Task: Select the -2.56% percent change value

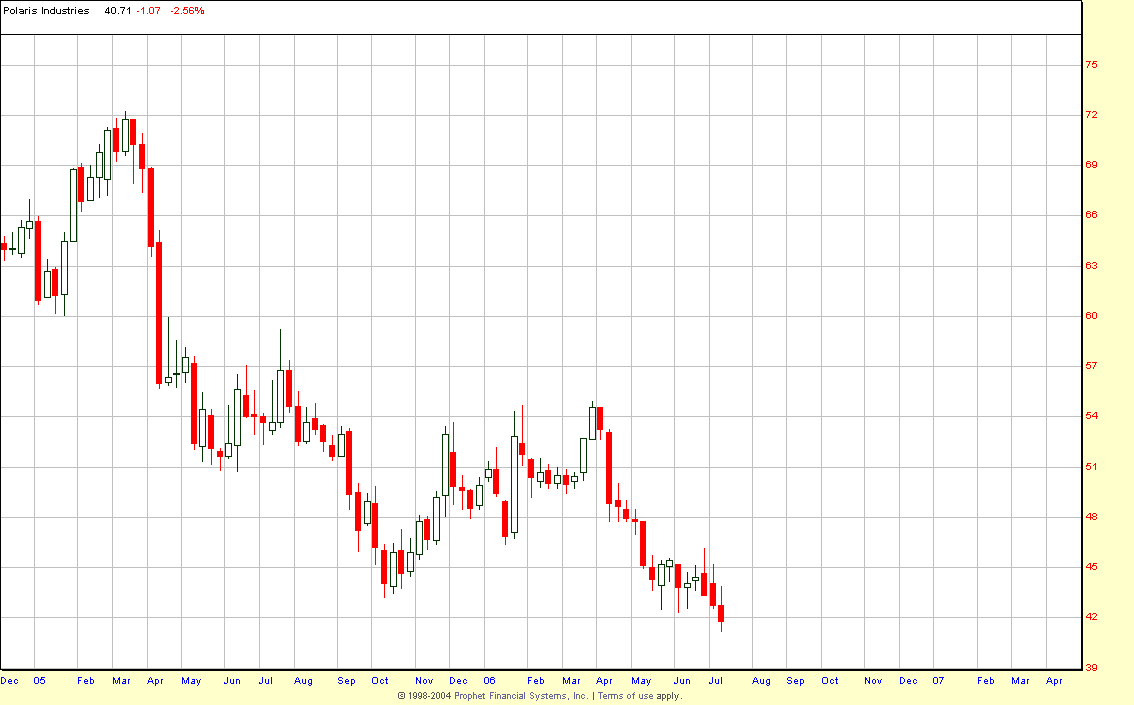Action: (x=187, y=11)
